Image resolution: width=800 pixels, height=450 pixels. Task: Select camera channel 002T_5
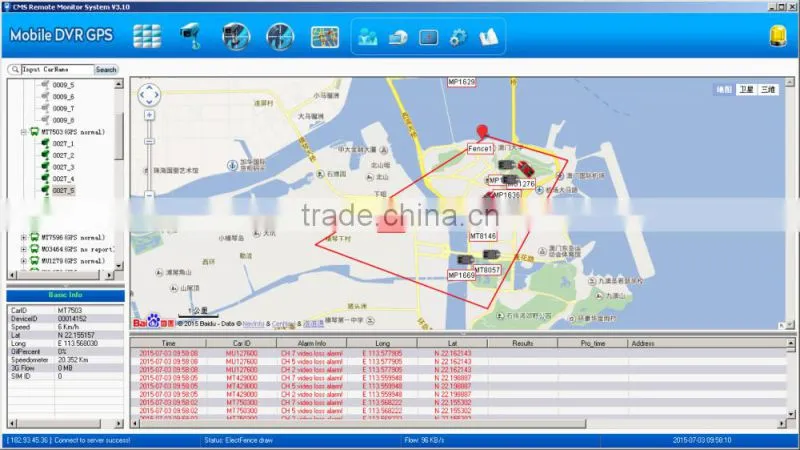(63, 190)
